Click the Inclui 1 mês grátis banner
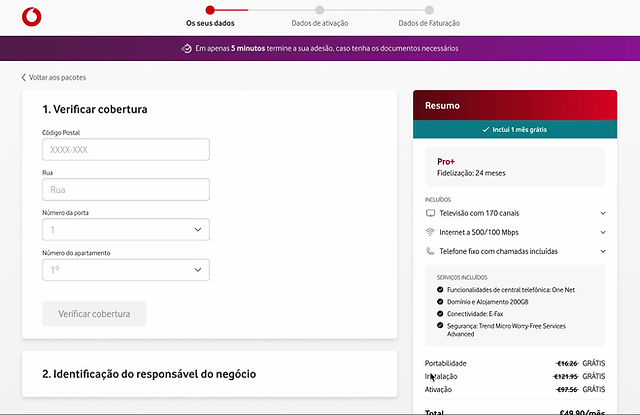Screen dimensions: 640x415 tap(515, 129)
